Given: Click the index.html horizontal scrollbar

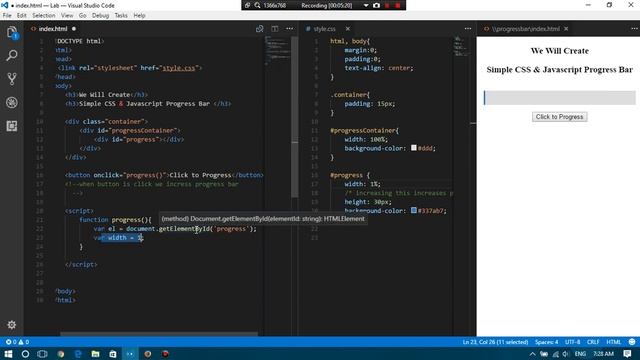Looking at the screenshot, I should click(159, 334).
